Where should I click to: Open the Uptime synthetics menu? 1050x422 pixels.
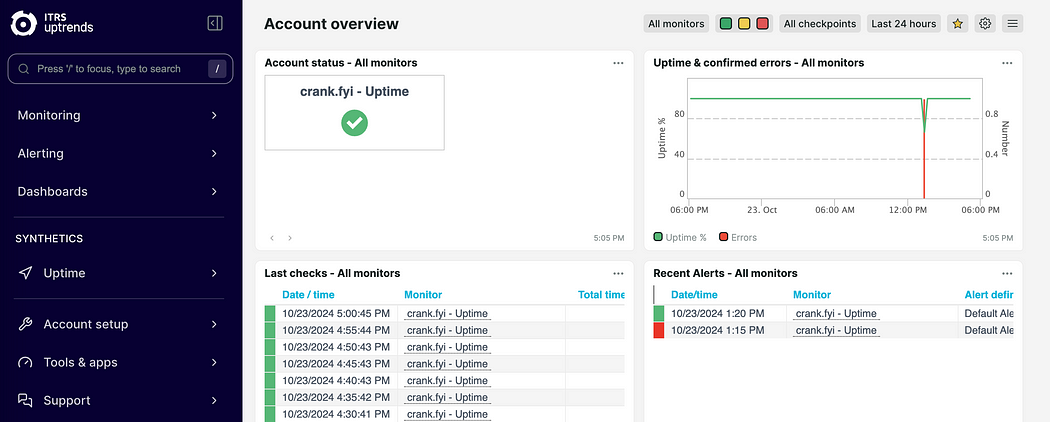(x=121, y=273)
